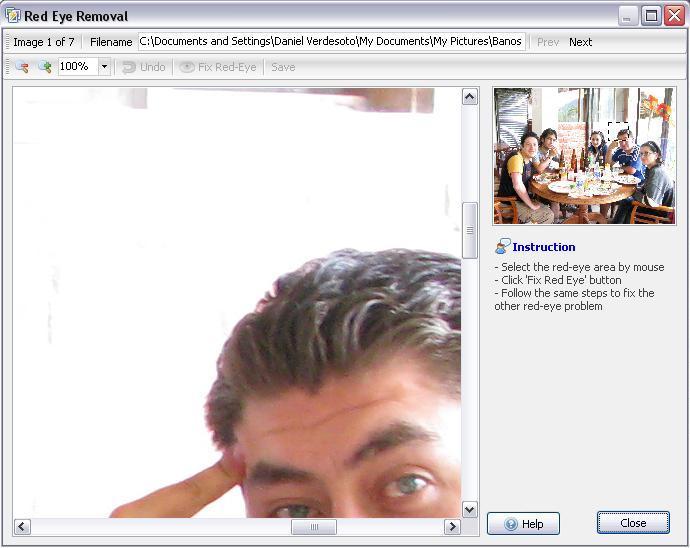
Task: Open the 100% zoom level dropdown
Action: pos(104,66)
